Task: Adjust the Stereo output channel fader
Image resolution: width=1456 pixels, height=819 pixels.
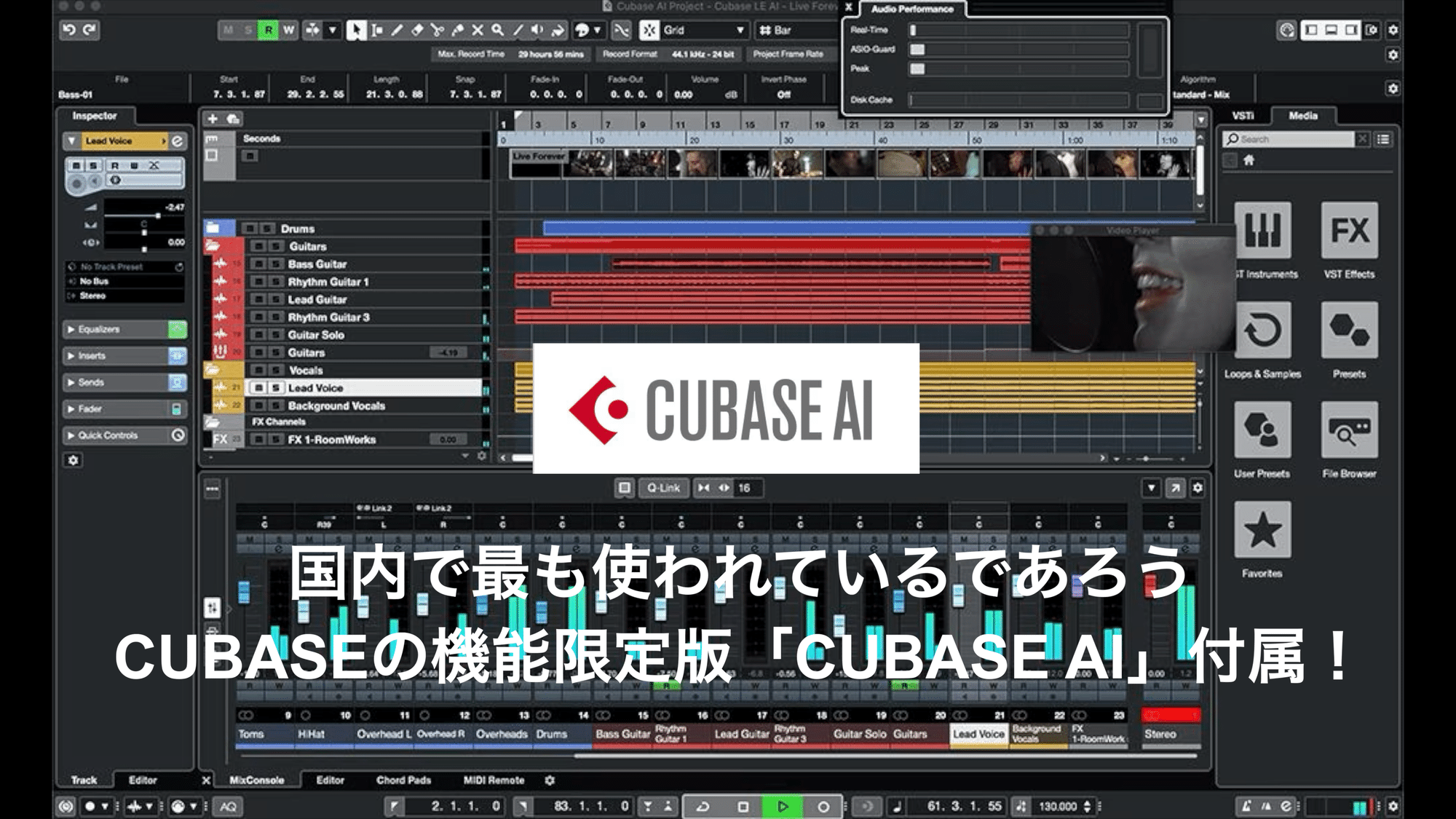Action: (1151, 586)
